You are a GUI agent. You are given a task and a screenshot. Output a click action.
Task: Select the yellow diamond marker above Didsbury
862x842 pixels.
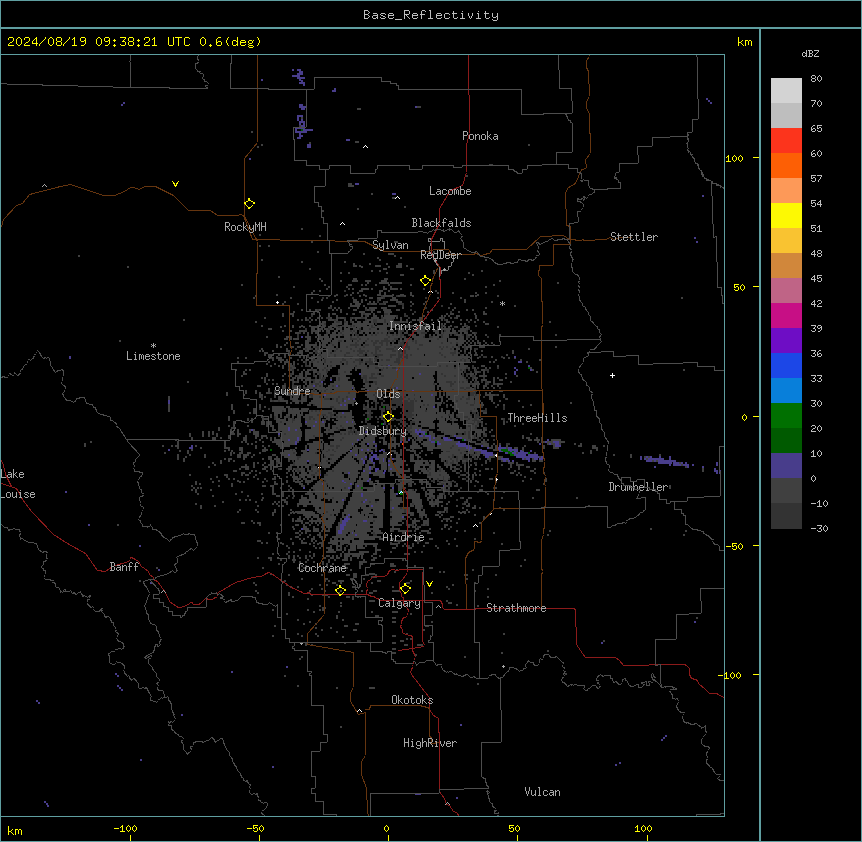(388, 417)
